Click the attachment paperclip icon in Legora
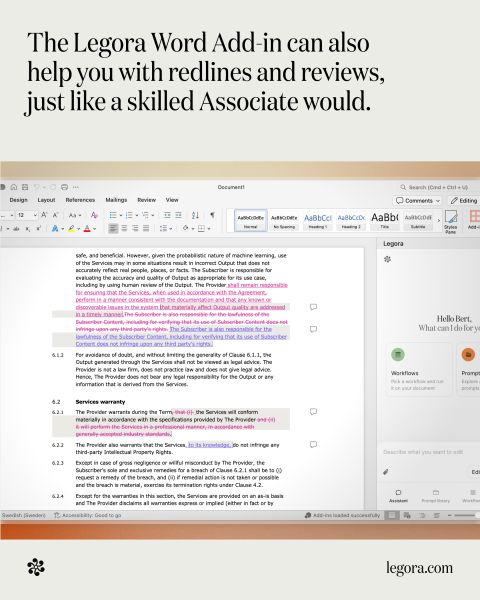This screenshot has width=480, height=600. coord(386,472)
